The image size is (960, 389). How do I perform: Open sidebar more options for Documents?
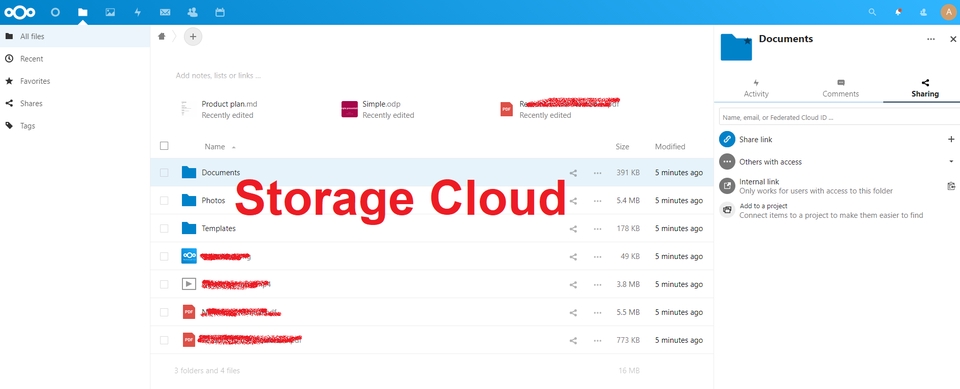coord(931,39)
